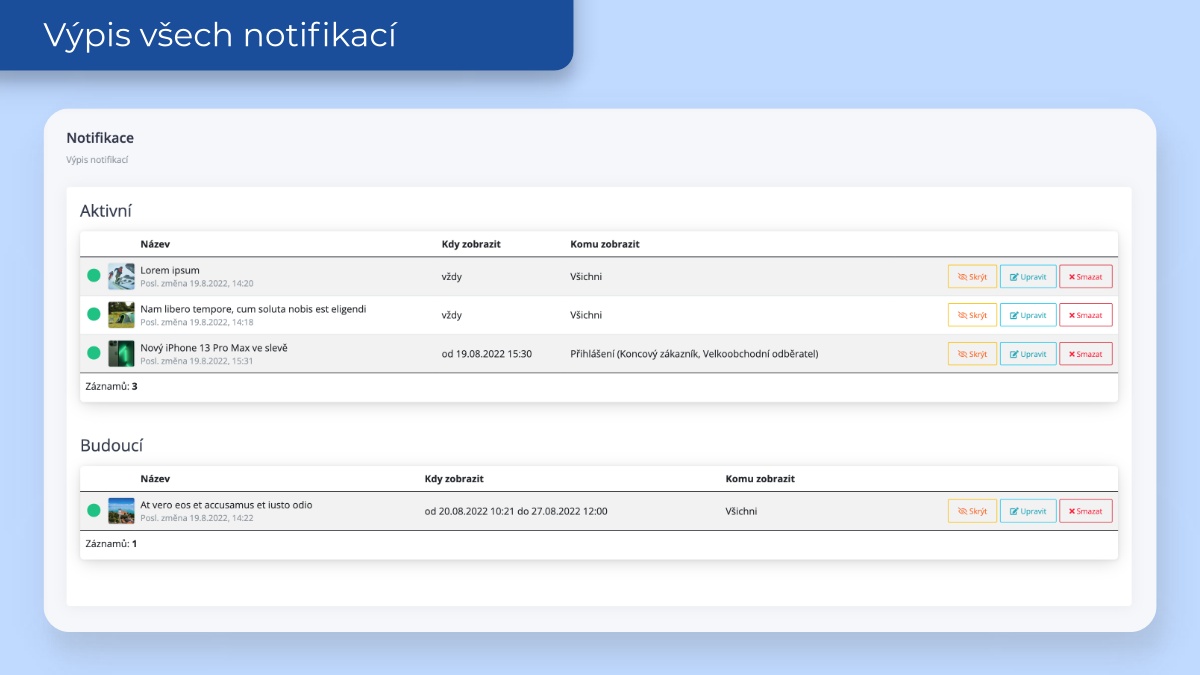Click title Nový iPhone 13 Pro Max ve slevě
The width and height of the screenshot is (1200, 675).
[x=214, y=348]
